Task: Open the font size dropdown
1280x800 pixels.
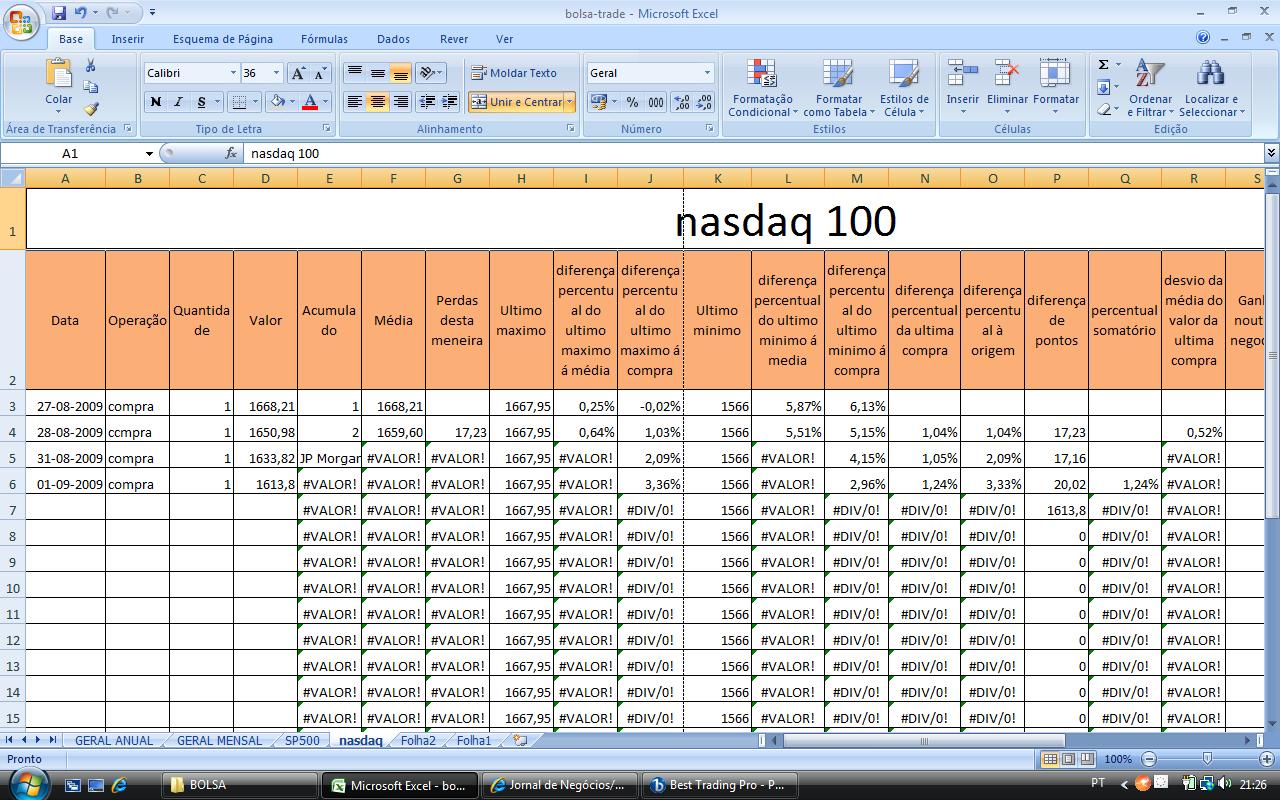Action: tap(276, 73)
